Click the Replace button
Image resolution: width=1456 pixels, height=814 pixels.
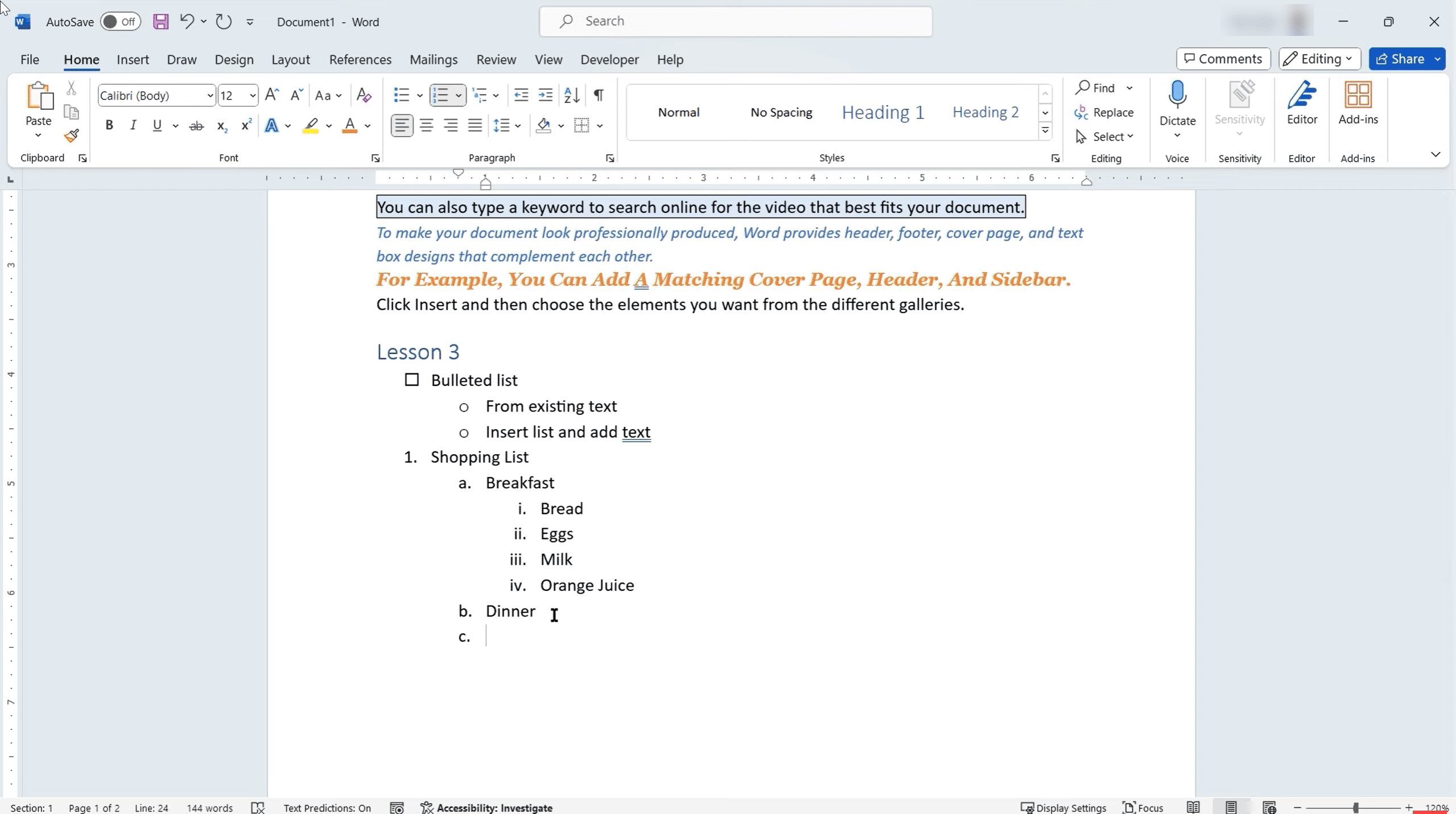(1104, 112)
